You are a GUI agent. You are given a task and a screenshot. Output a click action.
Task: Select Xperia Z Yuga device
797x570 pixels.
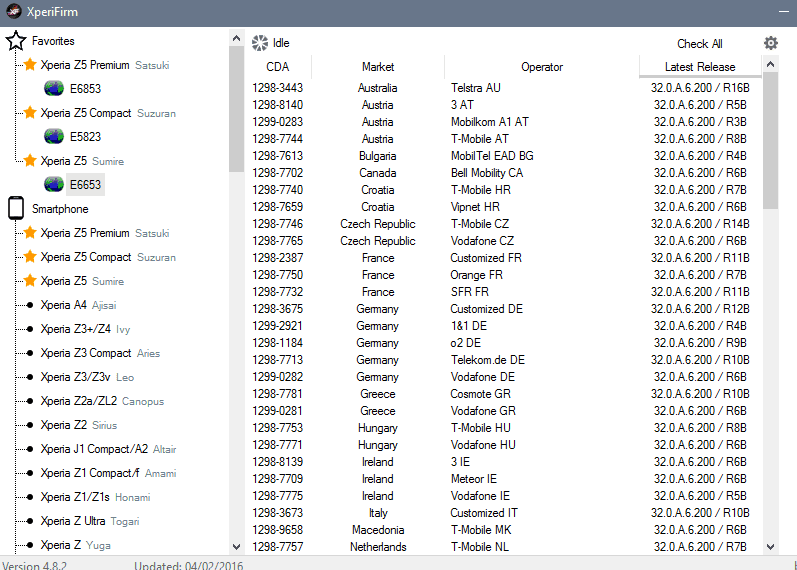click(x=76, y=545)
